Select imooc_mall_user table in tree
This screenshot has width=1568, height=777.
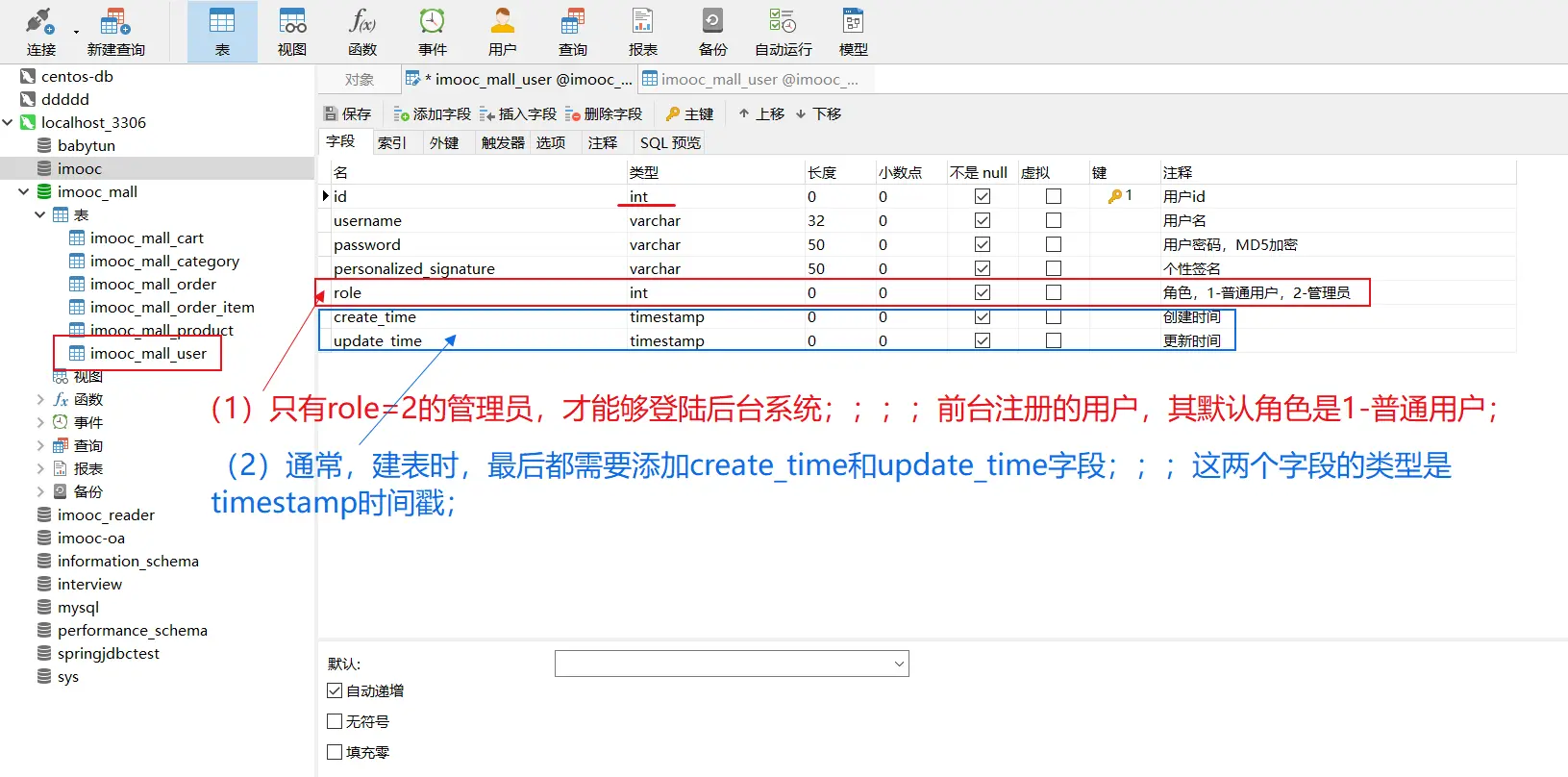(x=148, y=353)
